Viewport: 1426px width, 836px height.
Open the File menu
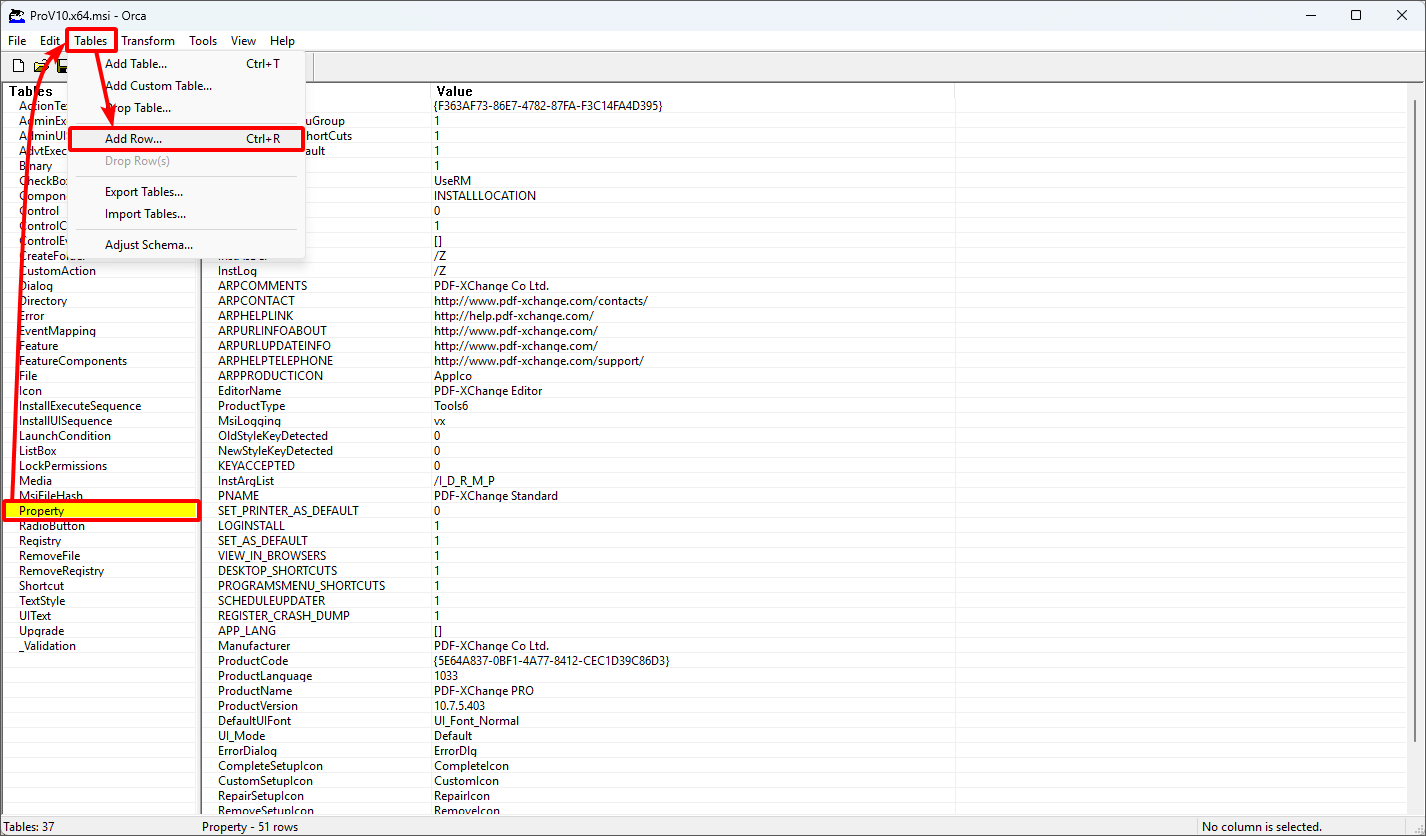(17, 41)
